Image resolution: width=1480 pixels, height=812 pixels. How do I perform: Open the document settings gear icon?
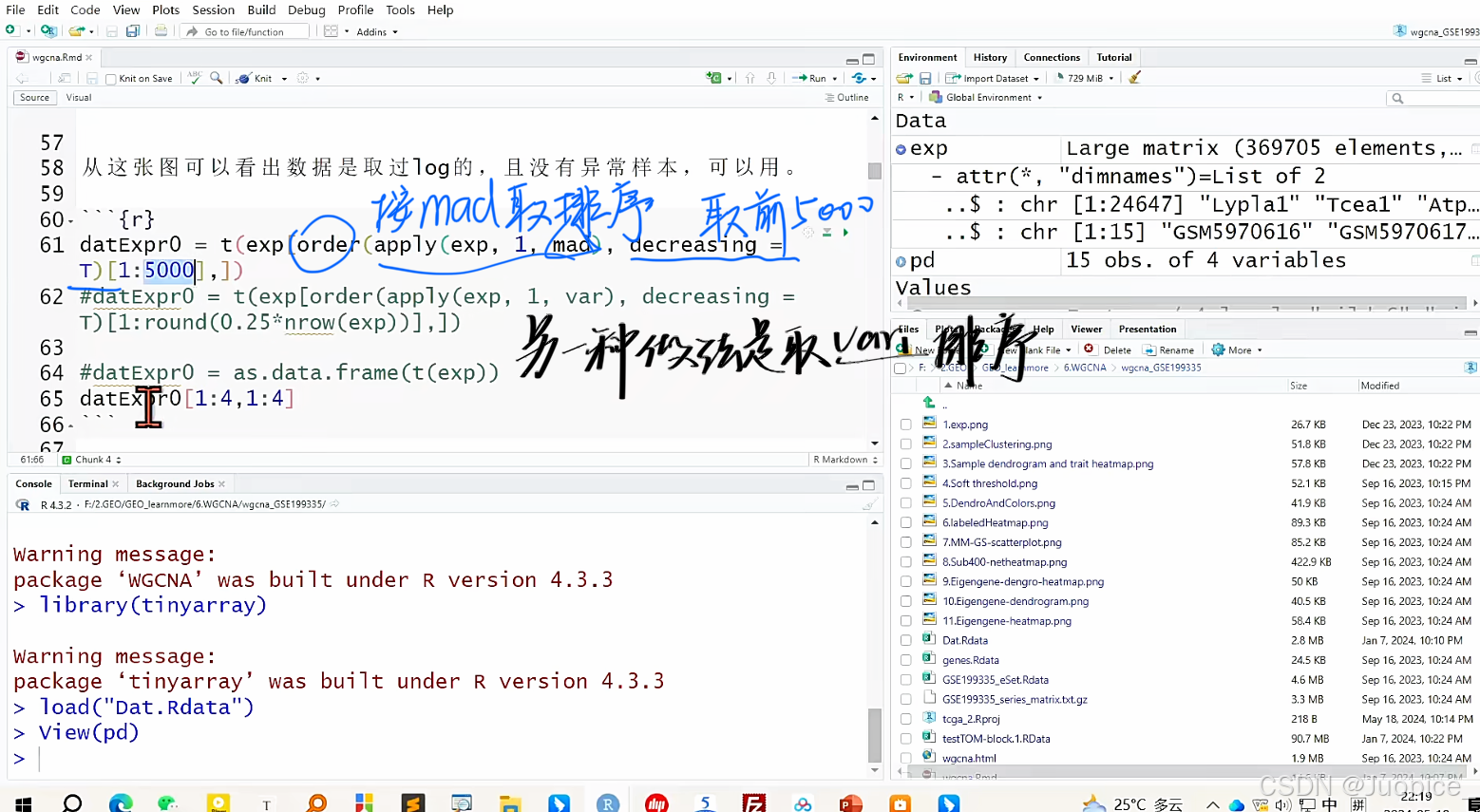point(303,78)
